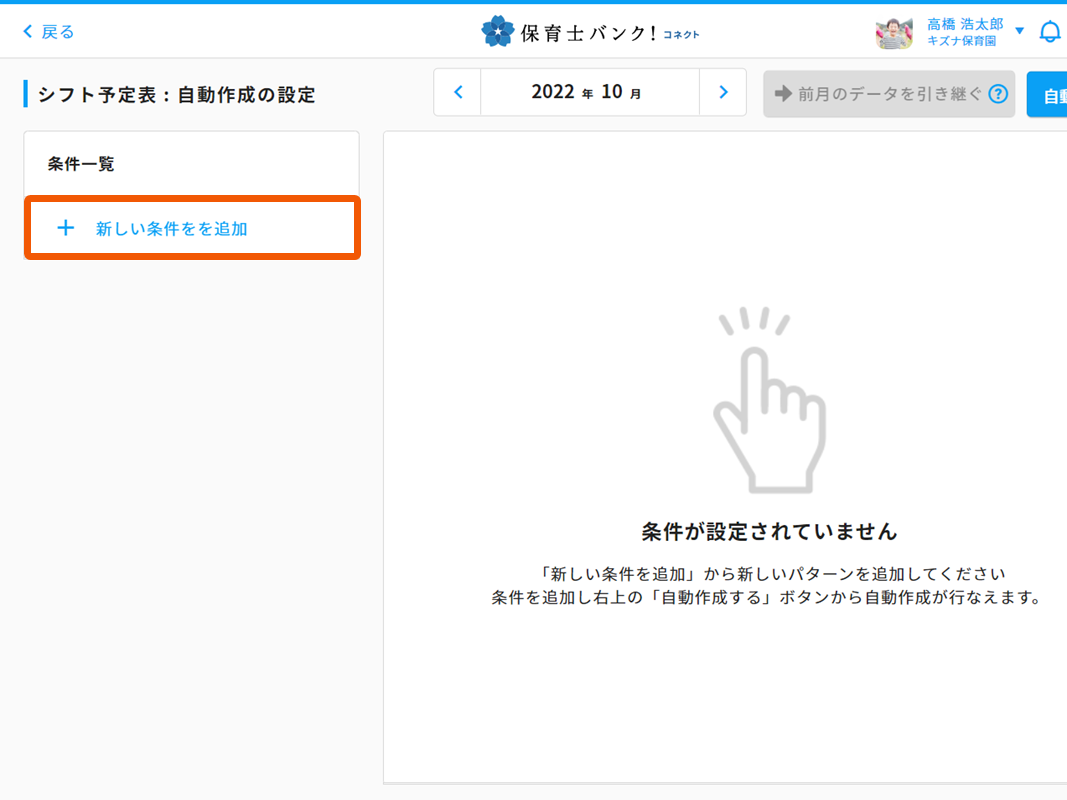Click the 条件が設定されていません heading

tap(768, 531)
